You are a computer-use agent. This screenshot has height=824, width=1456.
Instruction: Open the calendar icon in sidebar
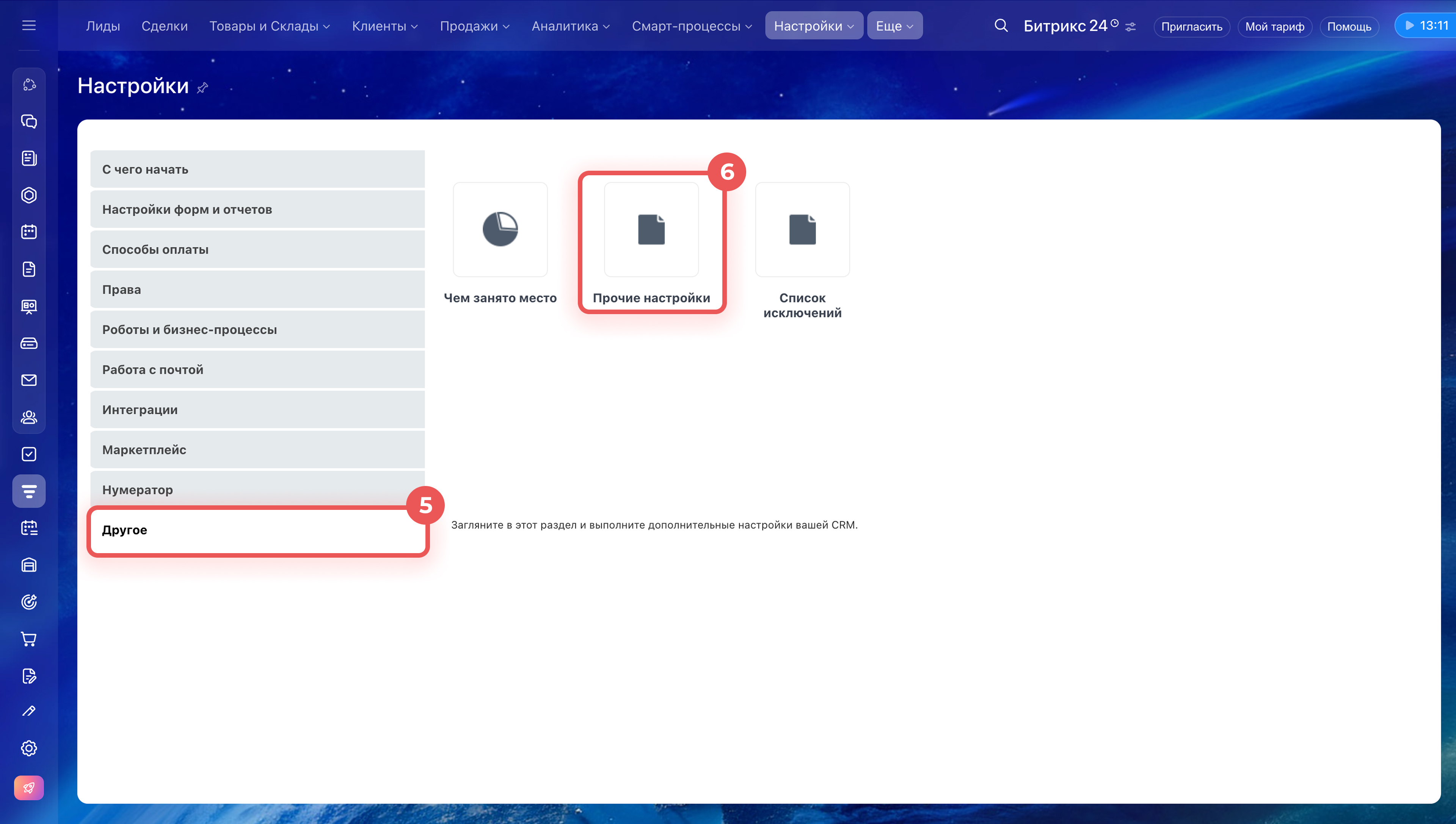[29, 232]
